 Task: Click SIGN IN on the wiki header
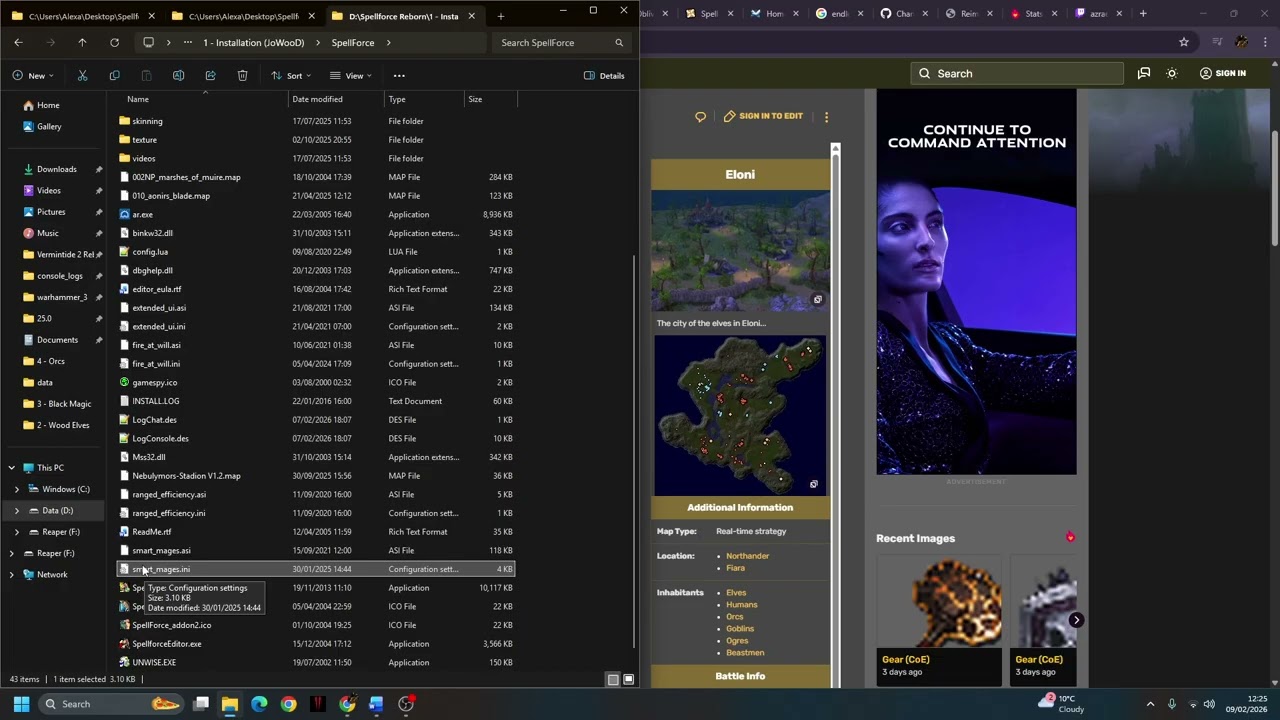tap(1222, 73)
